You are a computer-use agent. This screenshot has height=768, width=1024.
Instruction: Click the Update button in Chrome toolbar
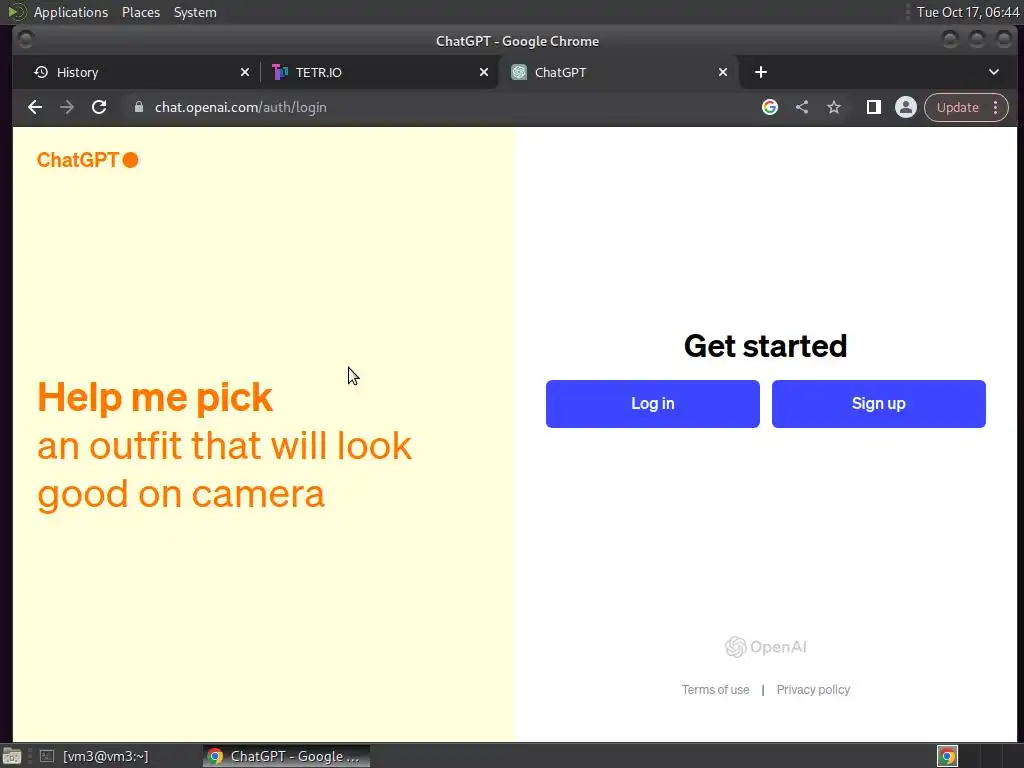(x=957, y=107)
